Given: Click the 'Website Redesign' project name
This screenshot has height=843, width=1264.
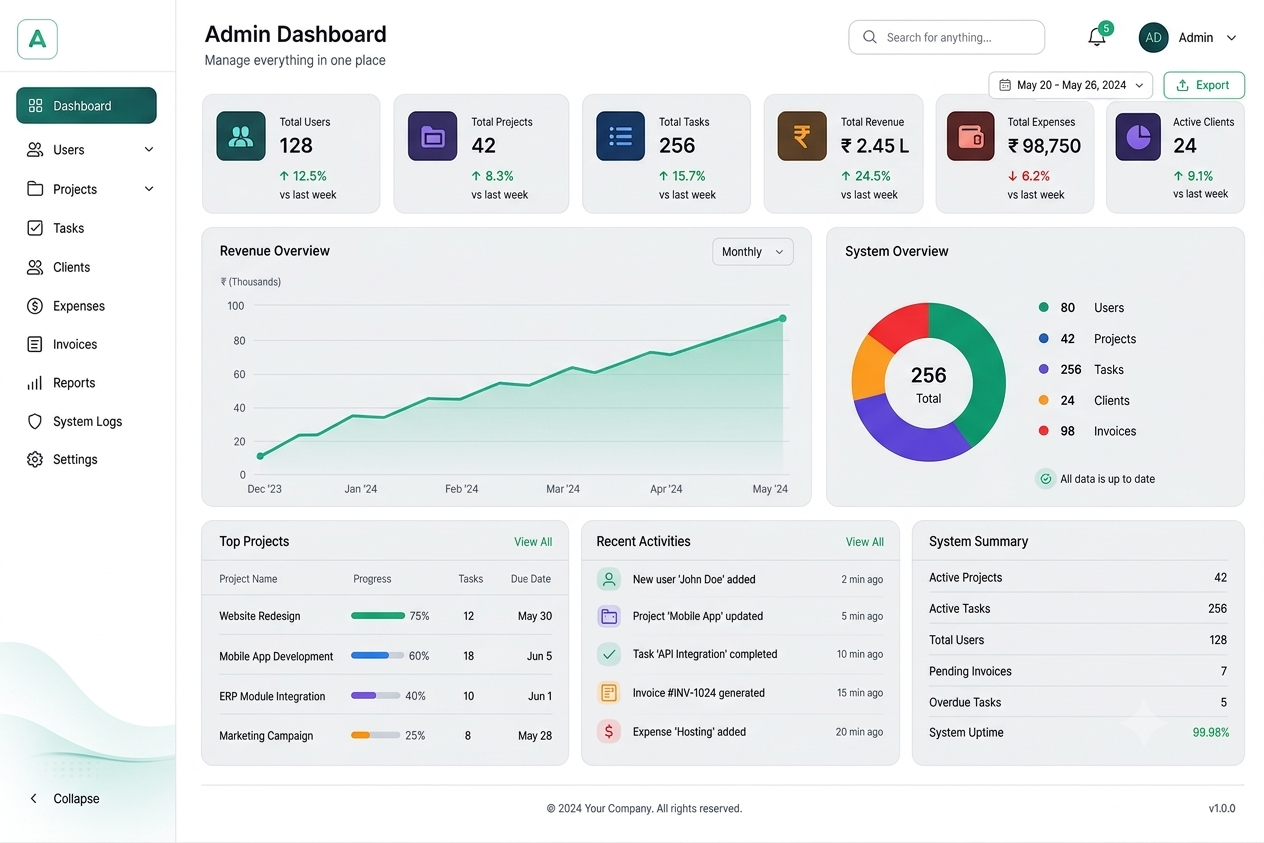Looking at the screenshot, I should [x=260, y=616].
